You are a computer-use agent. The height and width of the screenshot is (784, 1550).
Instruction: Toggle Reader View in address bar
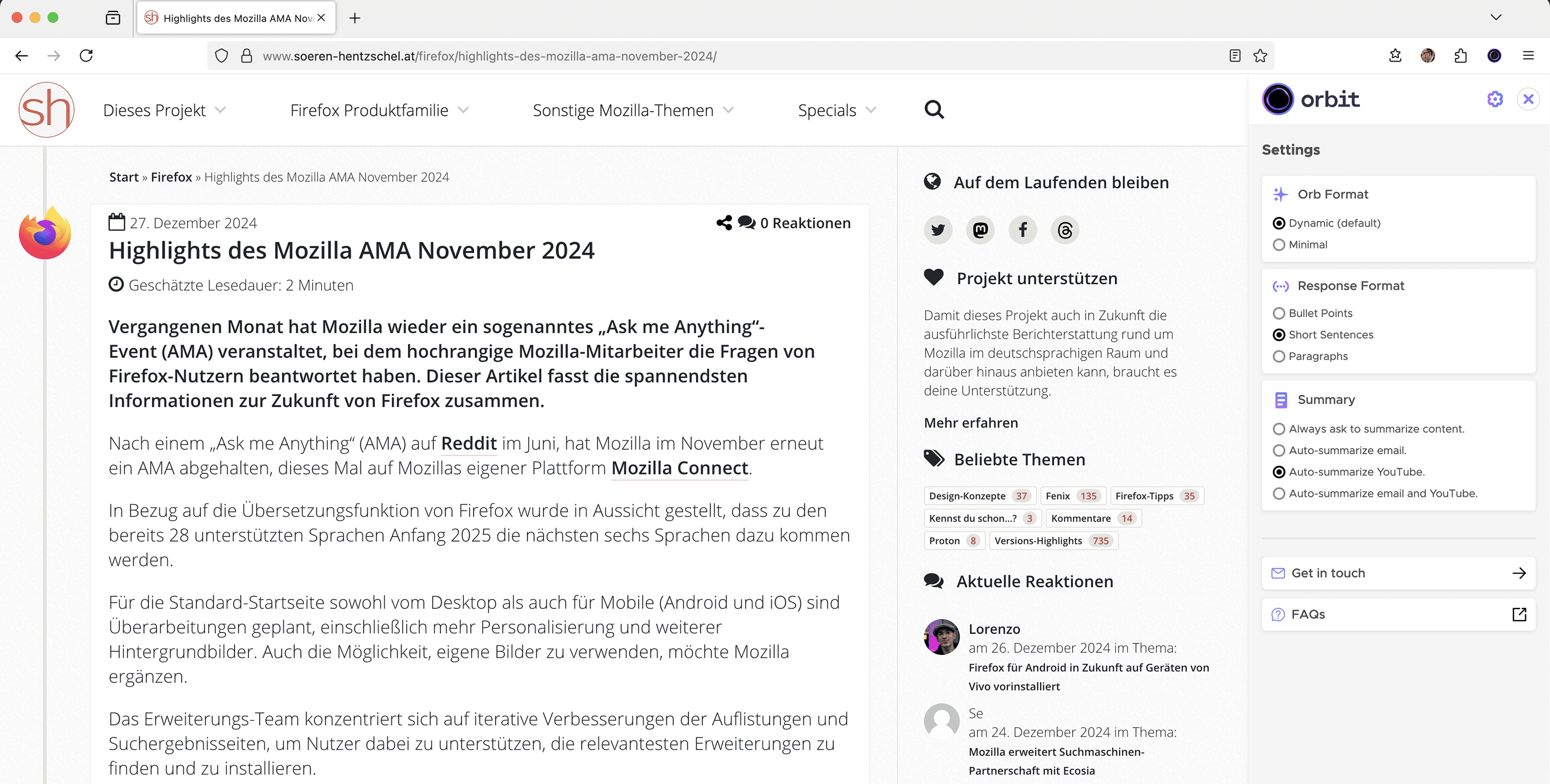[1235, 56]
